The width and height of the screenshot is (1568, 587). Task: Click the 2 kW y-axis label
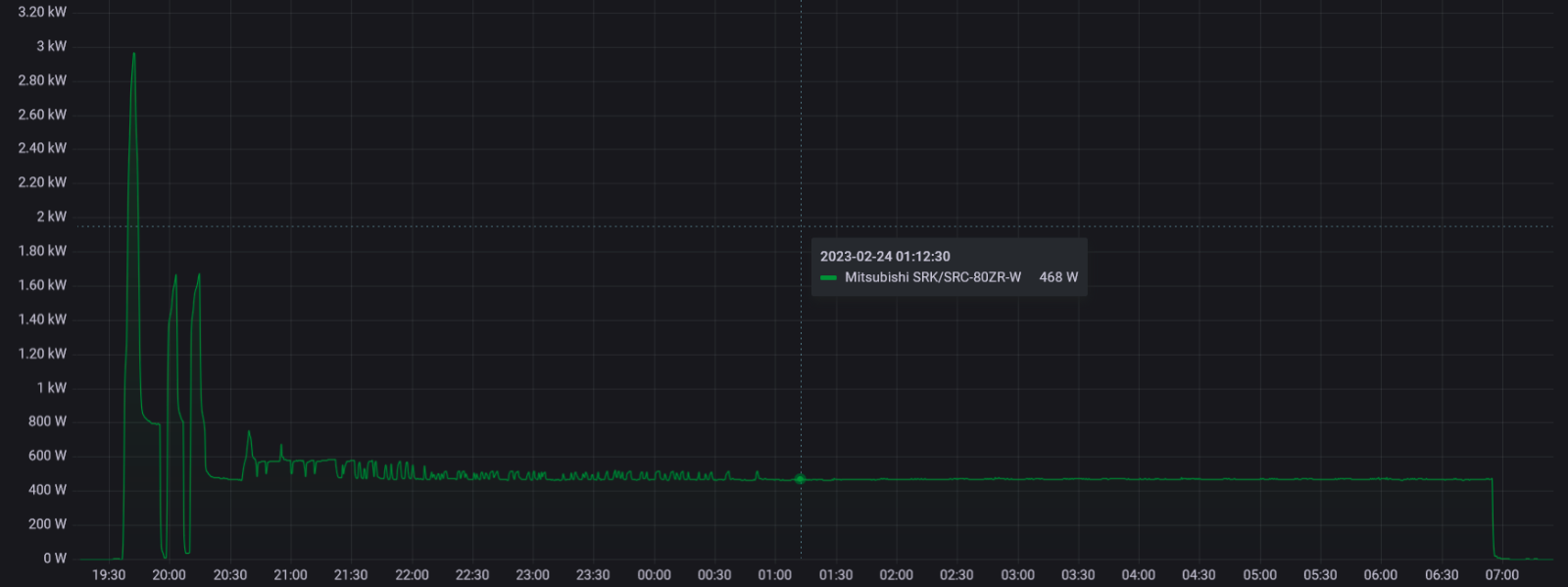[x=52, y=217]
